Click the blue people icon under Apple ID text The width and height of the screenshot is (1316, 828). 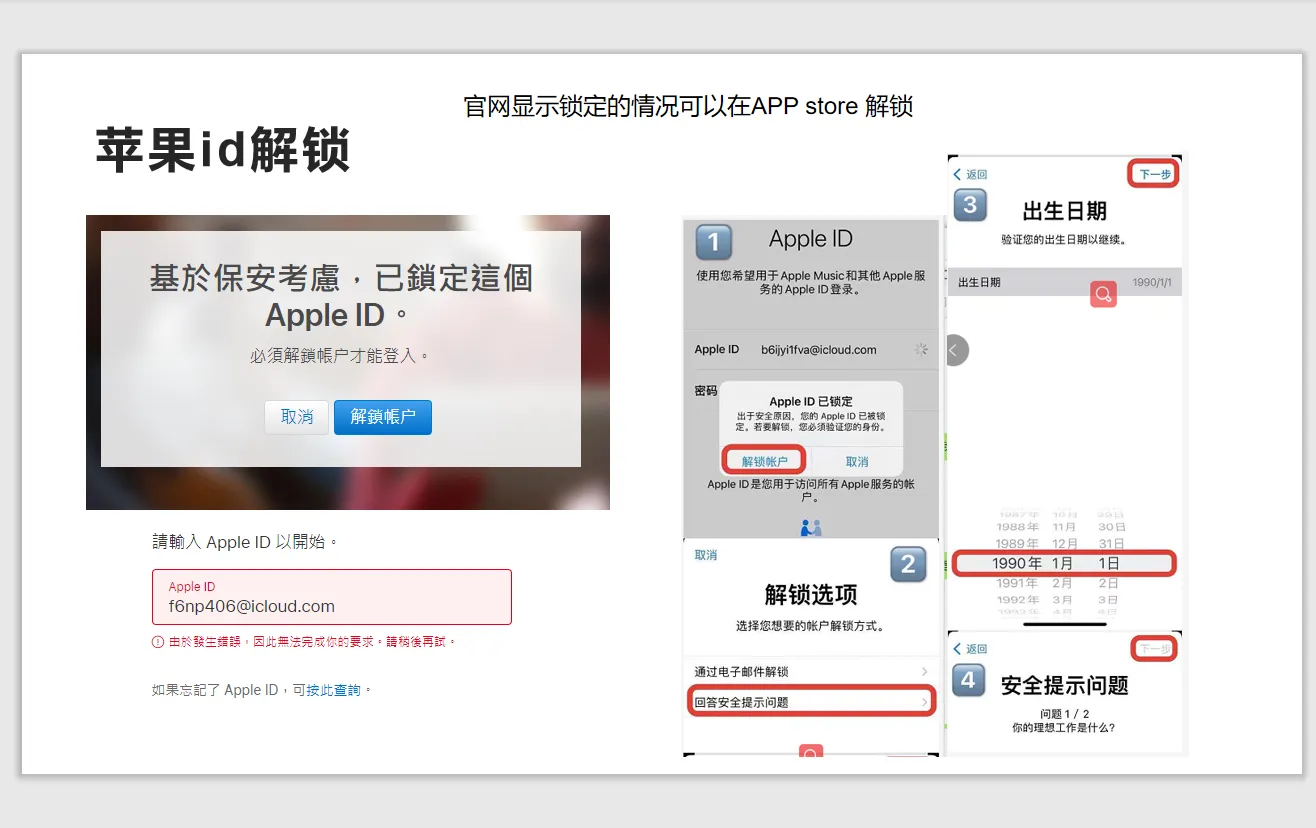click(811, 527)
